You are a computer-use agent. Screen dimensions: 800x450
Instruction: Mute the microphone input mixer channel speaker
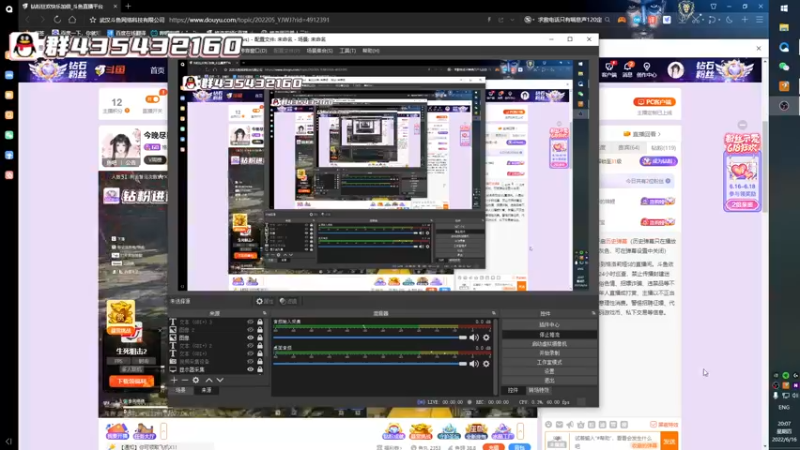pyautogui.click(x=474, y=337)
